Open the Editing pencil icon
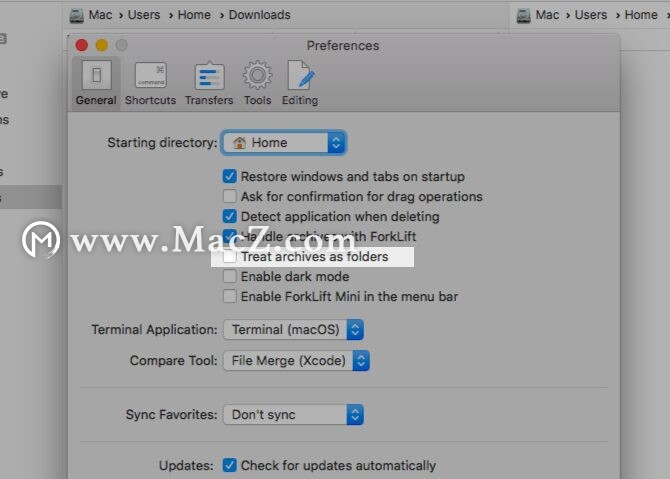 tap(301, 75)
